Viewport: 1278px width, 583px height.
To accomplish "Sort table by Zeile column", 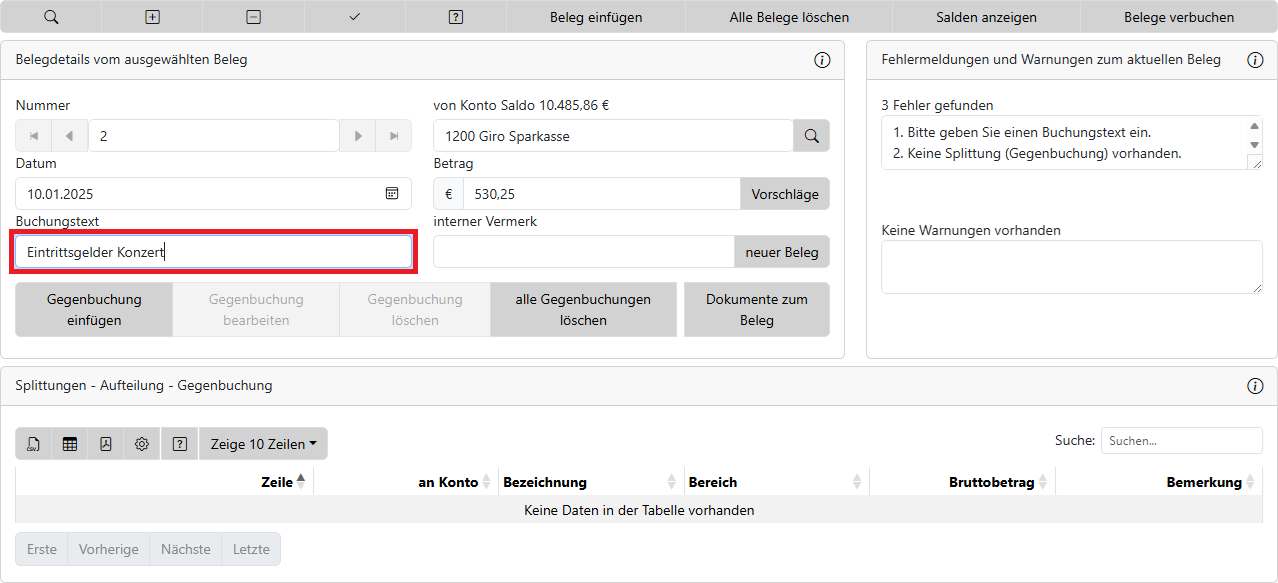I will point(277,482).
